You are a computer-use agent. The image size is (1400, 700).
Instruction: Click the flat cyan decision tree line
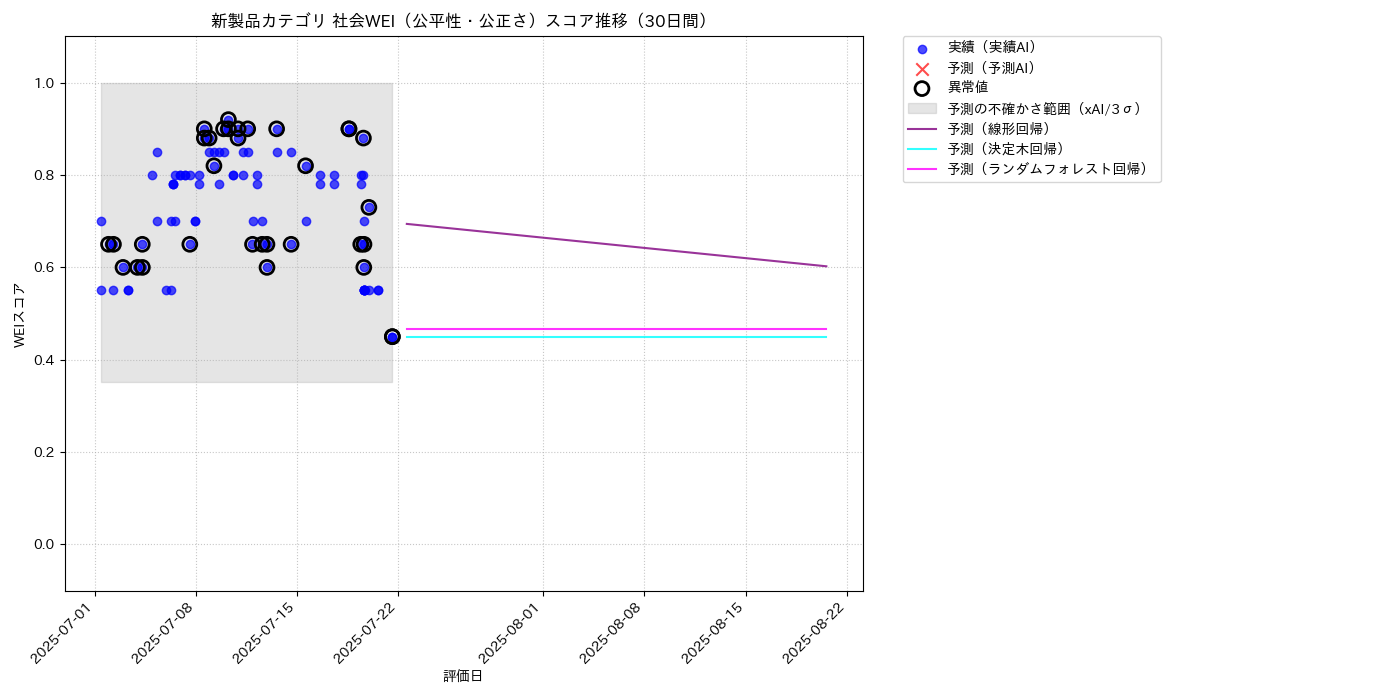[x=616, y=337]
